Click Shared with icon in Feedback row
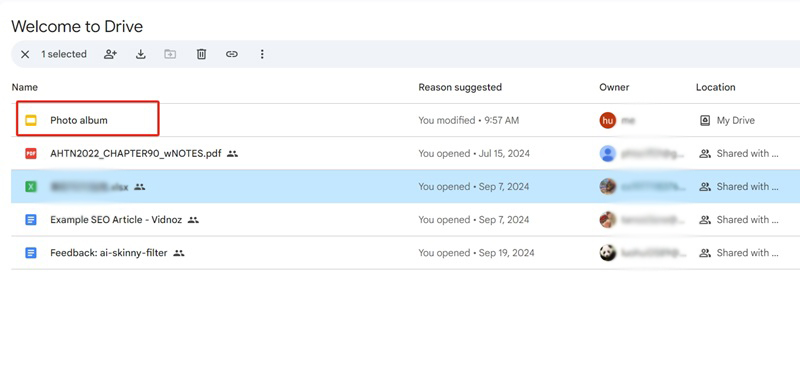 pyautogui.click(x=705, y=253)
